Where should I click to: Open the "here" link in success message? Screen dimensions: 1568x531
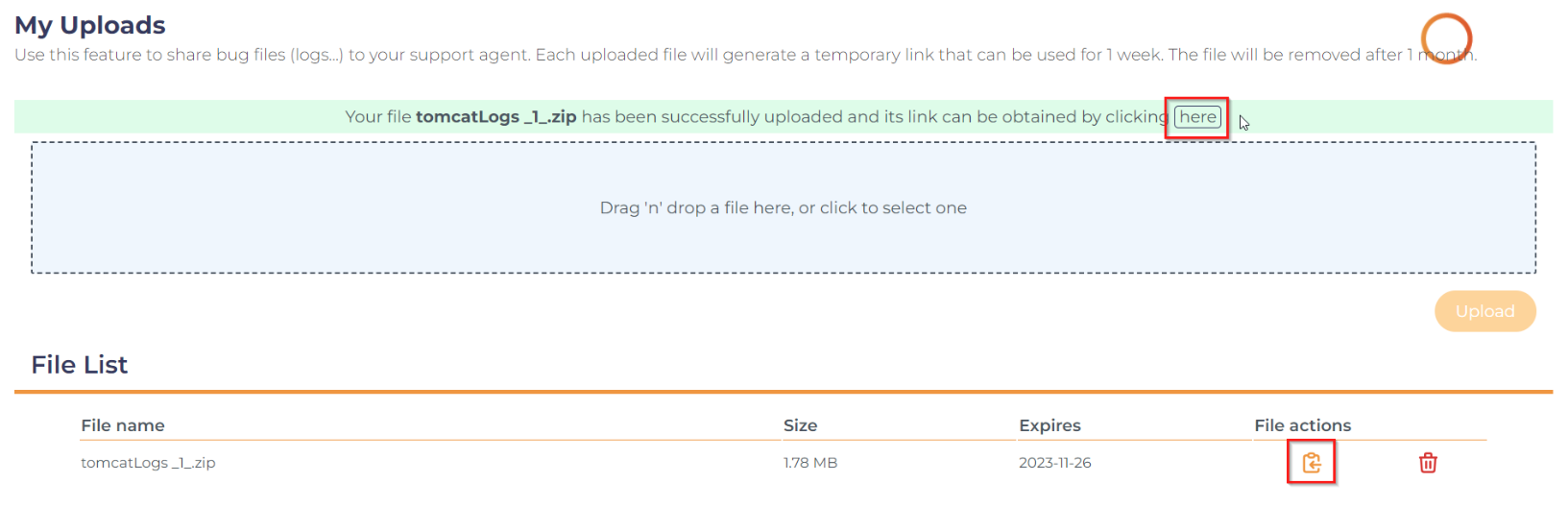(x=1197, y=117)
